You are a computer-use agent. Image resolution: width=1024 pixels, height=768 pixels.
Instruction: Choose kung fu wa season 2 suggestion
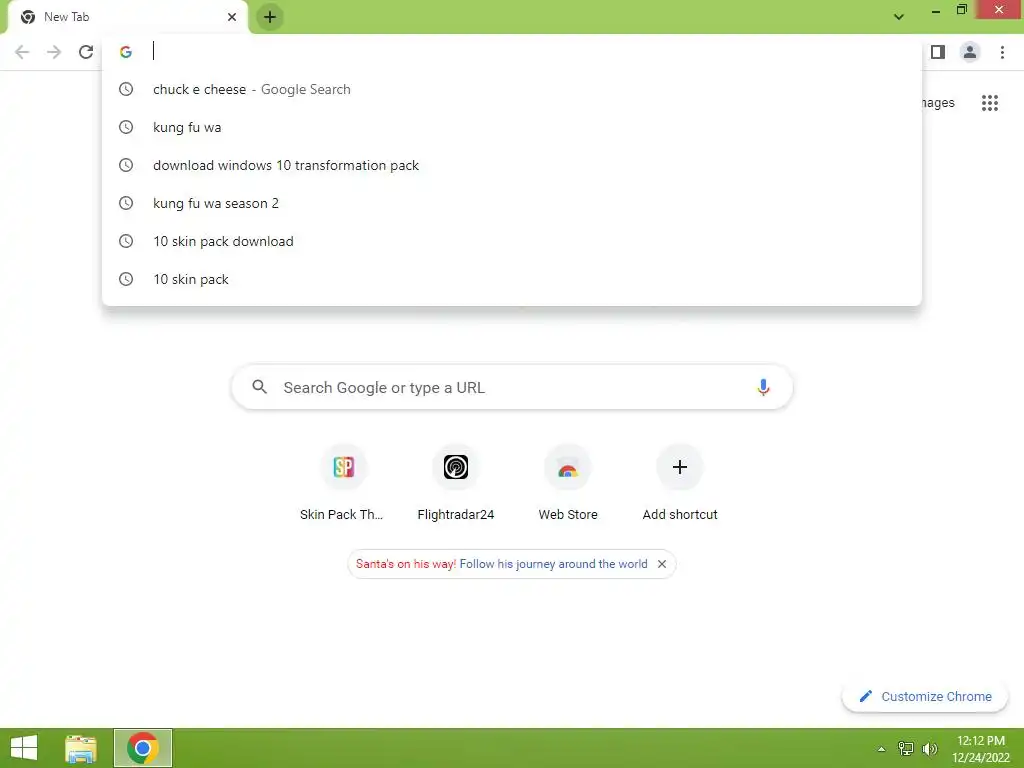click(511, 203)
